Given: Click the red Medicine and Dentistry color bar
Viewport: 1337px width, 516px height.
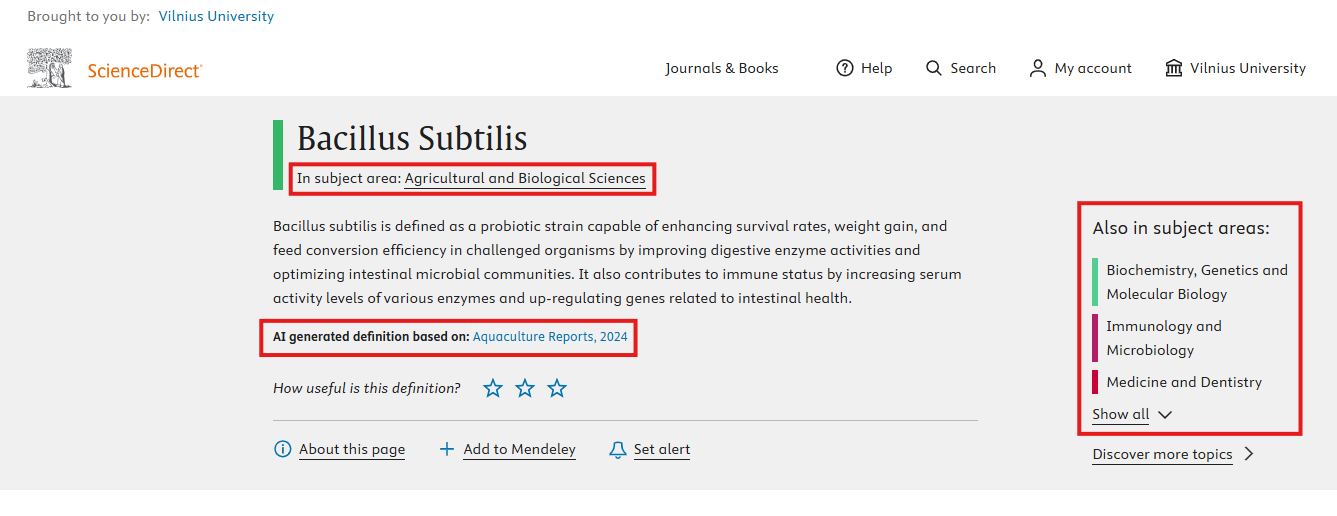Looking at the screenshot, I should 1096,382.
